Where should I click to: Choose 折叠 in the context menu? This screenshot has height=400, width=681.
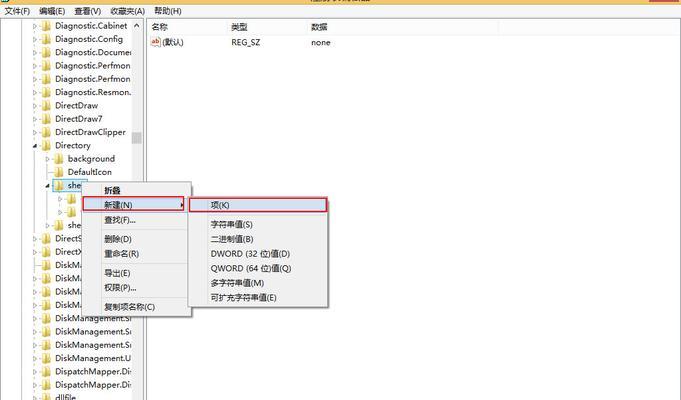[x=136, y=190]
